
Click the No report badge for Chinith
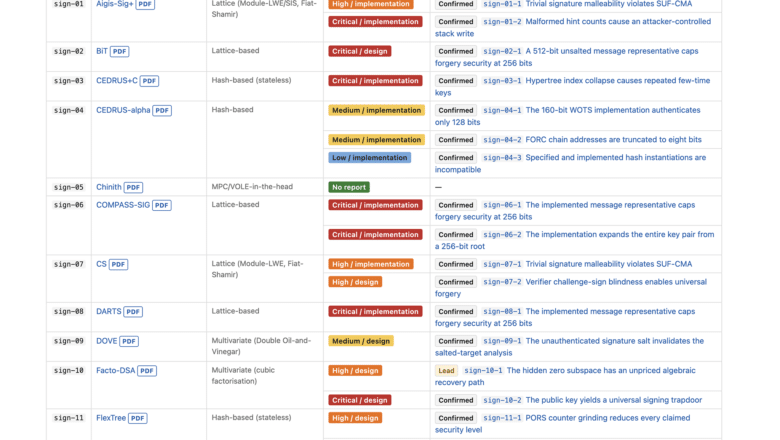coord(349,187)
